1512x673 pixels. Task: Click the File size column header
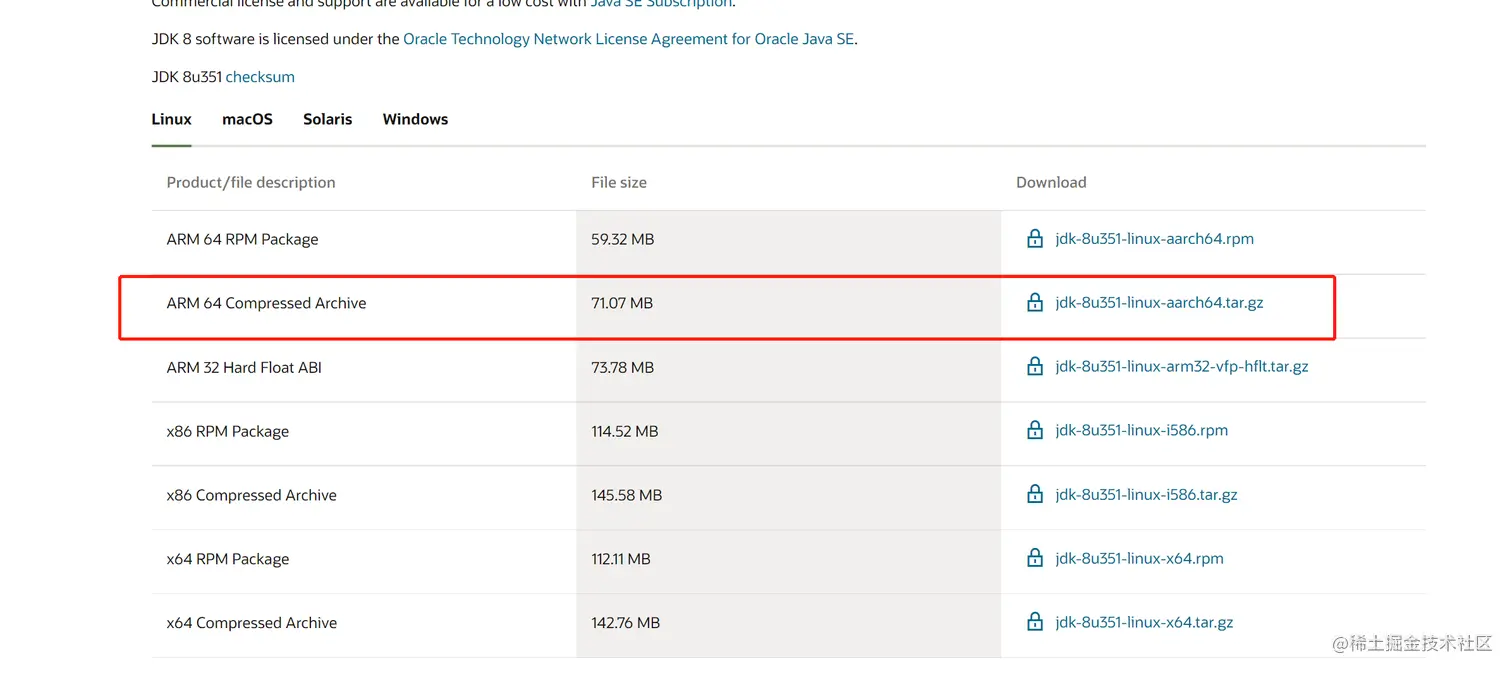(619, 182)
